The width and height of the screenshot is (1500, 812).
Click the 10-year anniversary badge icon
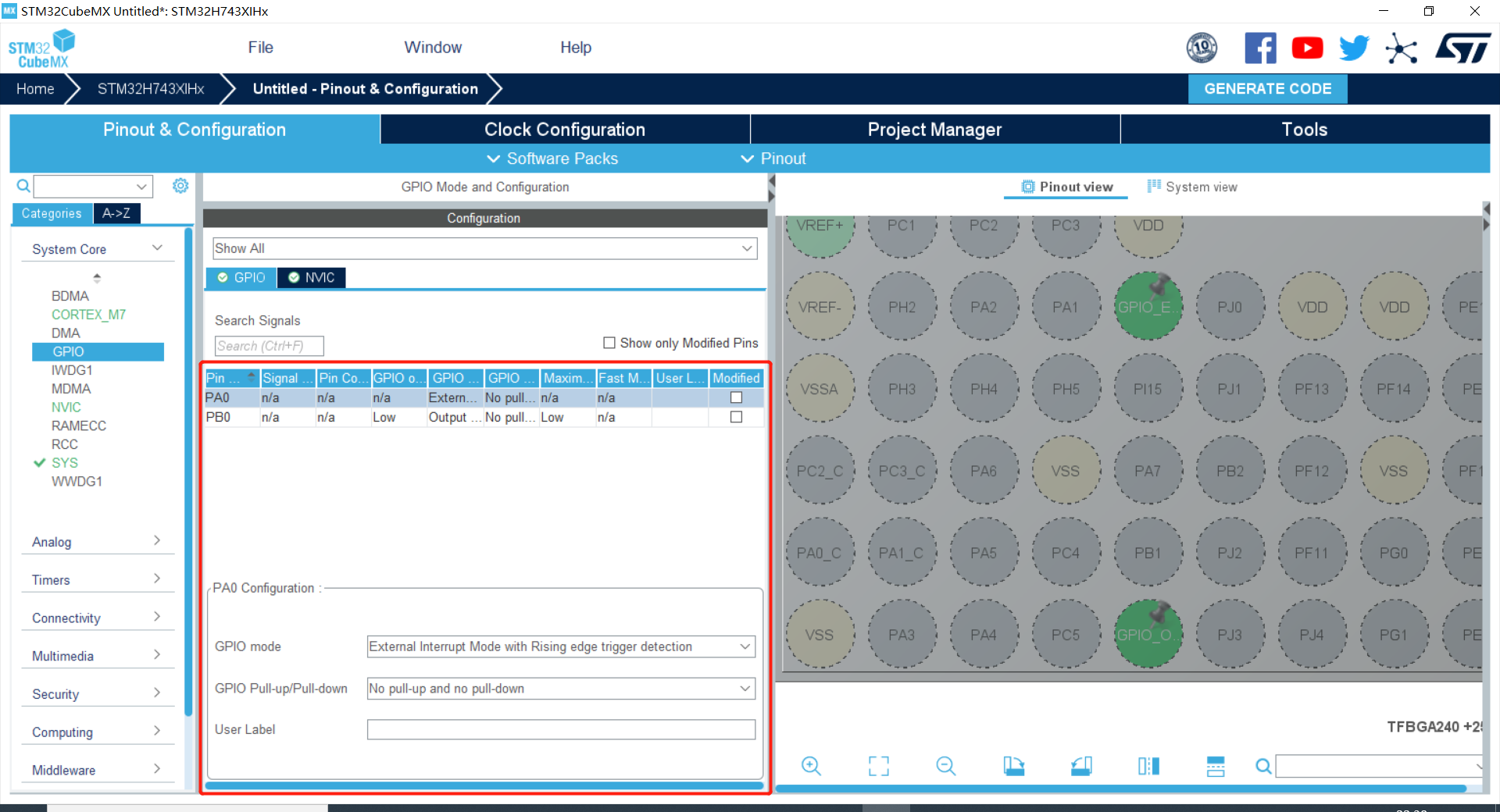pyautogui.click(x=1202, y=48)
